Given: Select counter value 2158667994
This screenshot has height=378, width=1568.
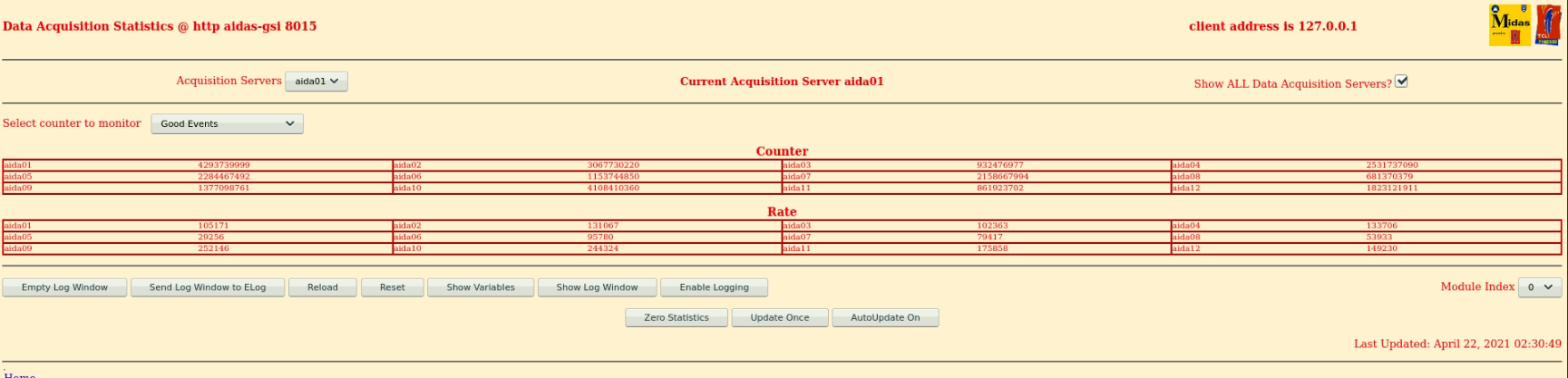Looking at the screenshot, I should coord(1003,177).
